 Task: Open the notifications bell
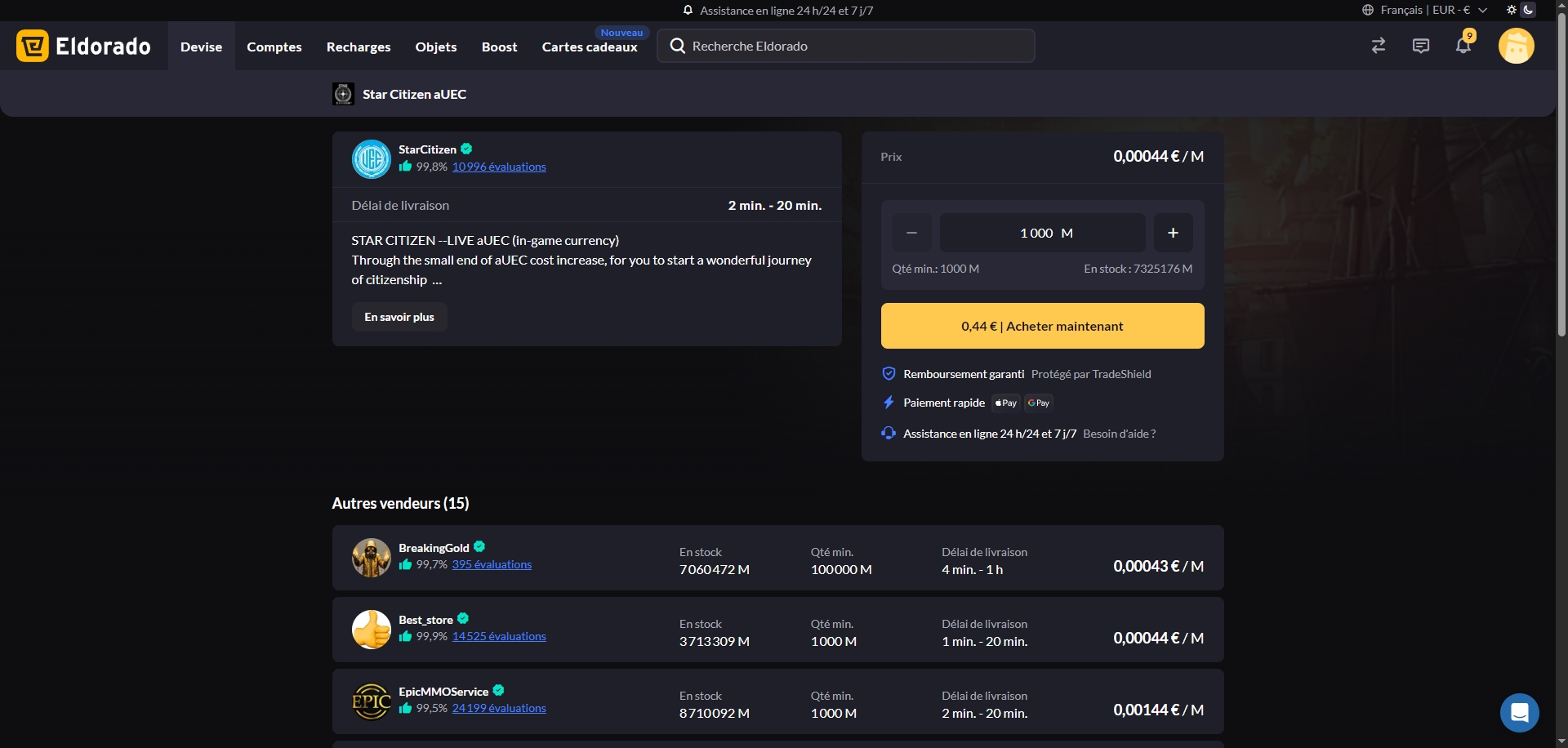click(1463, 46)
